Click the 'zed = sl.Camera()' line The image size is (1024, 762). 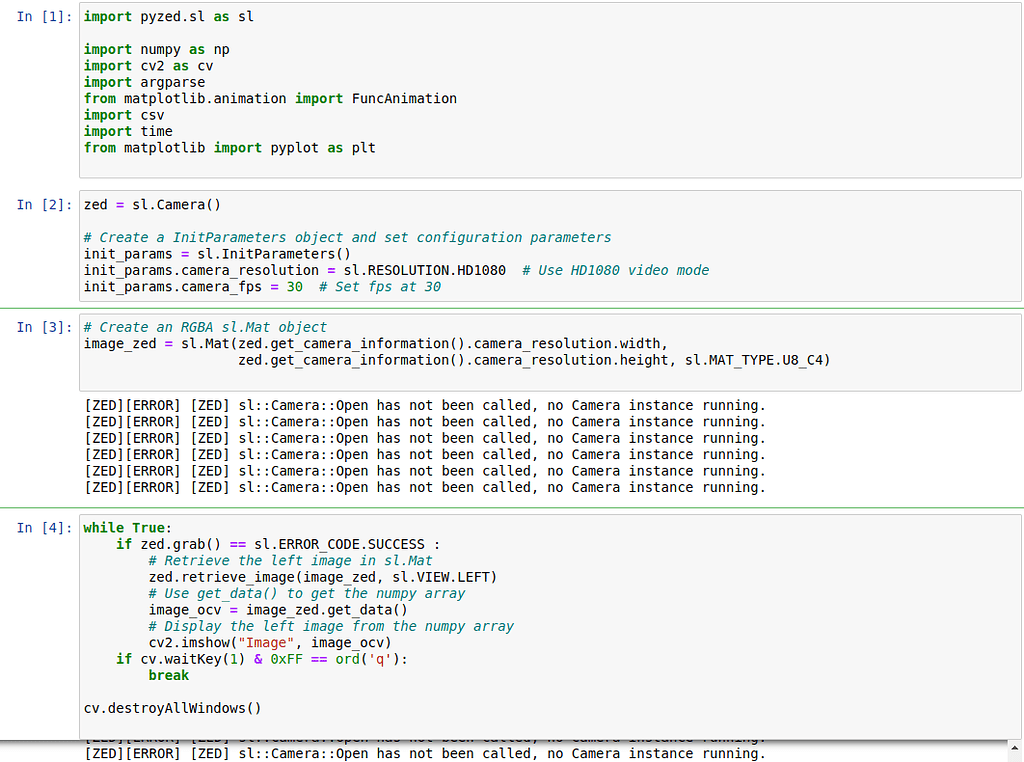point(152,205)
